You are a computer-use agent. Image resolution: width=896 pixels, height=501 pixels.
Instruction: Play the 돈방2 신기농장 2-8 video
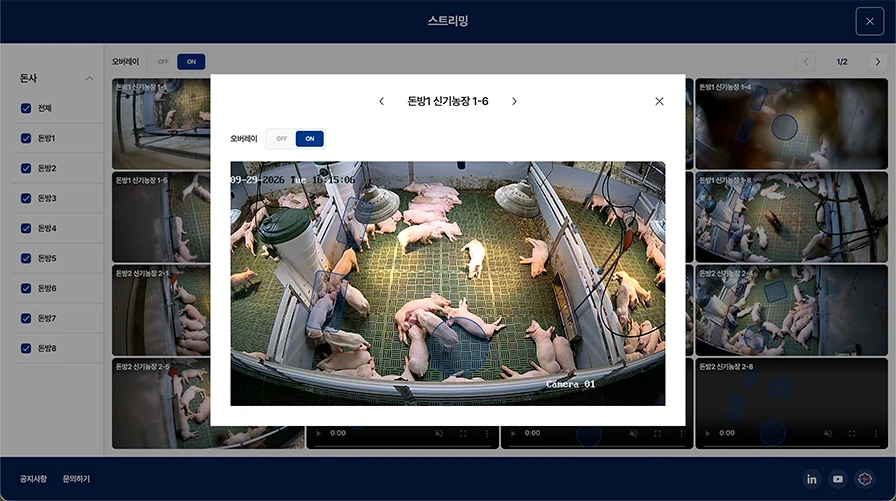click(707, 434)
